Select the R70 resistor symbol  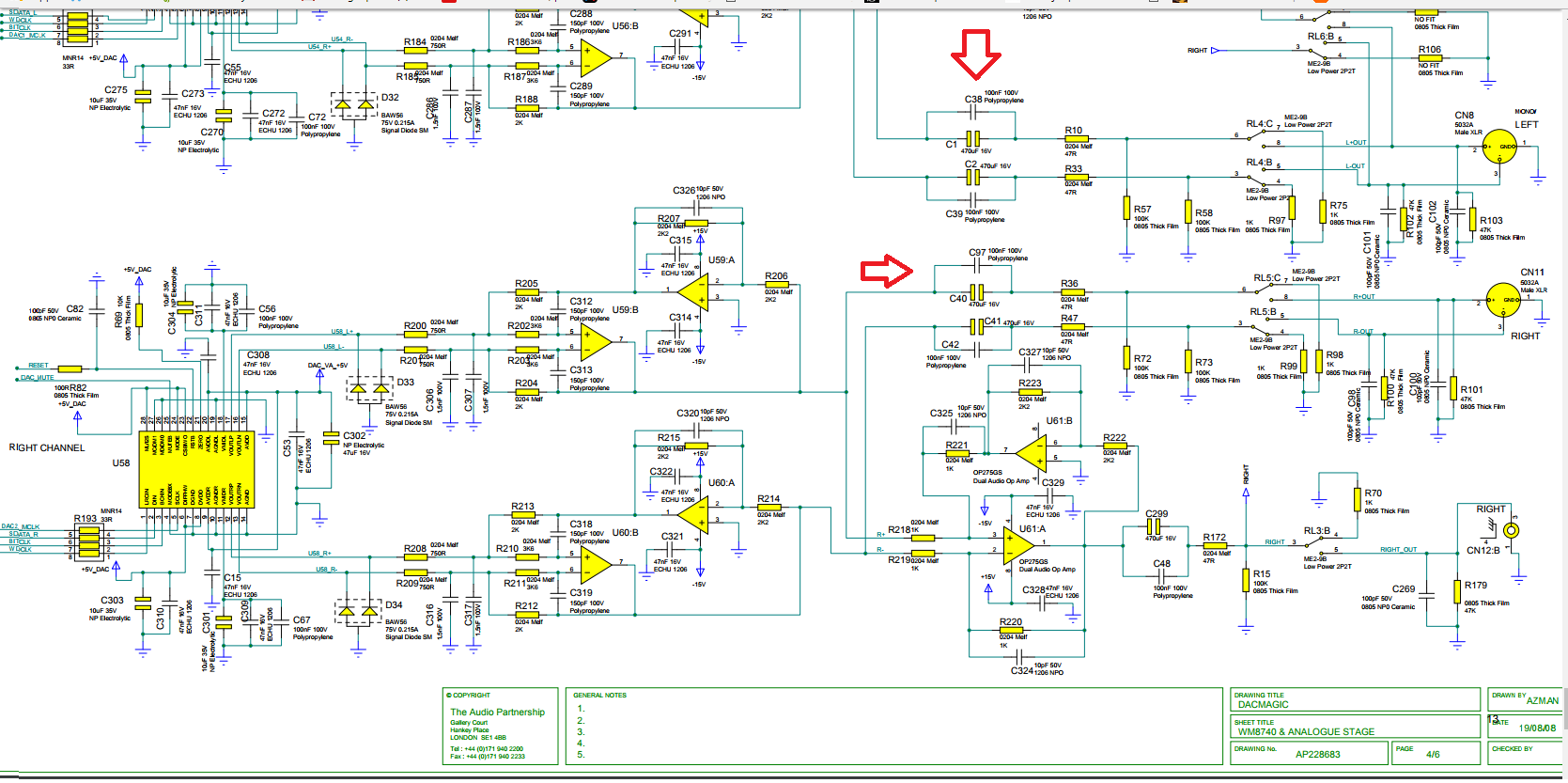coord(1357,499)
